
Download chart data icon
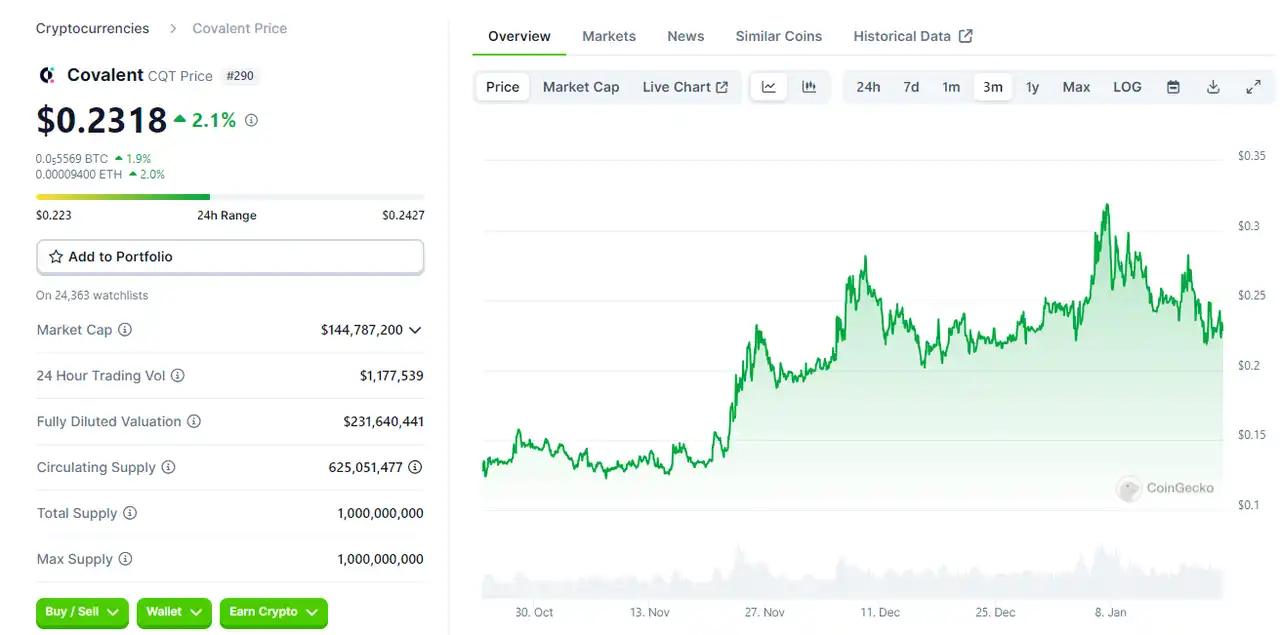[1213, 87]
